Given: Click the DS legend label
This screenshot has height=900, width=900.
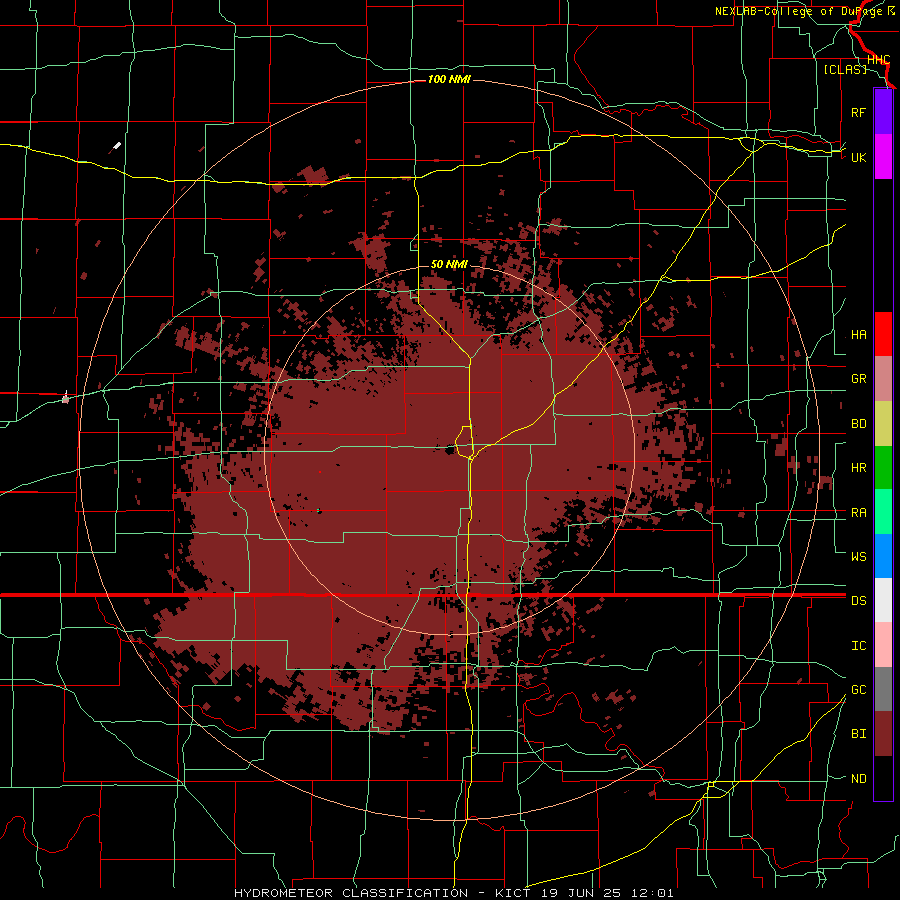Looking at the screenshot, I should pyautogui.click(x=858, y=601).
